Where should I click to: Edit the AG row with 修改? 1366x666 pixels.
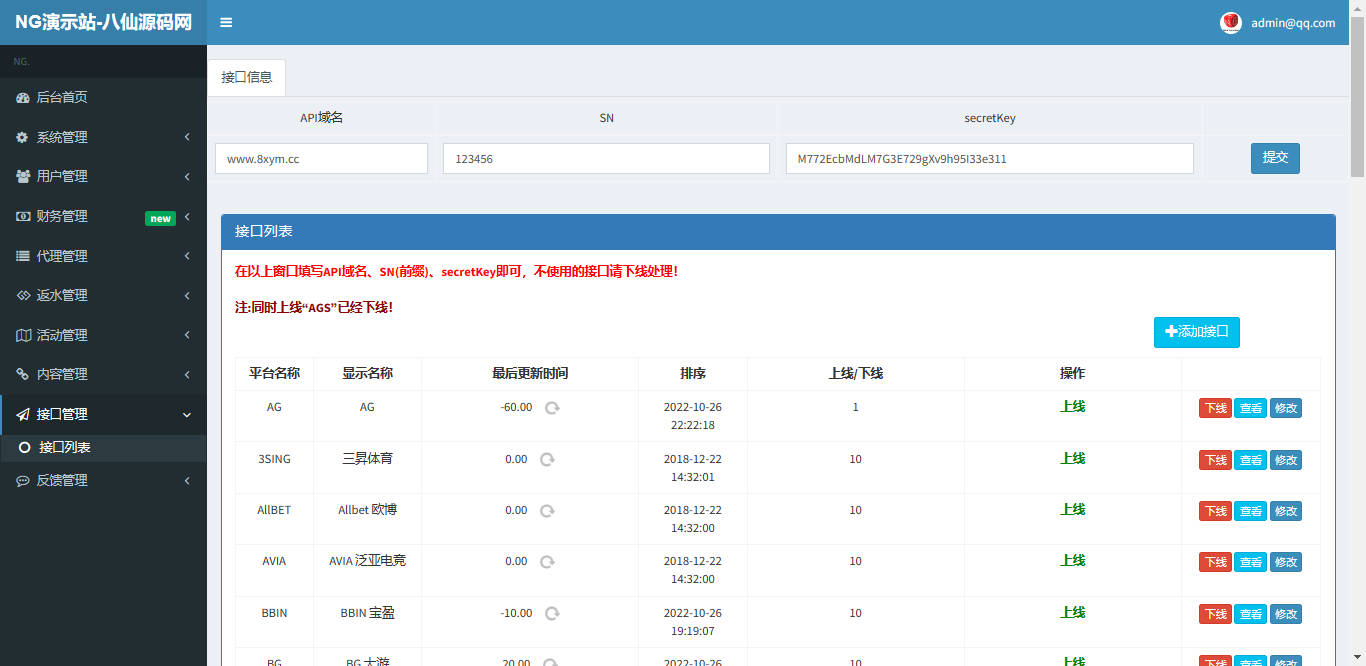coord(1286,408)
